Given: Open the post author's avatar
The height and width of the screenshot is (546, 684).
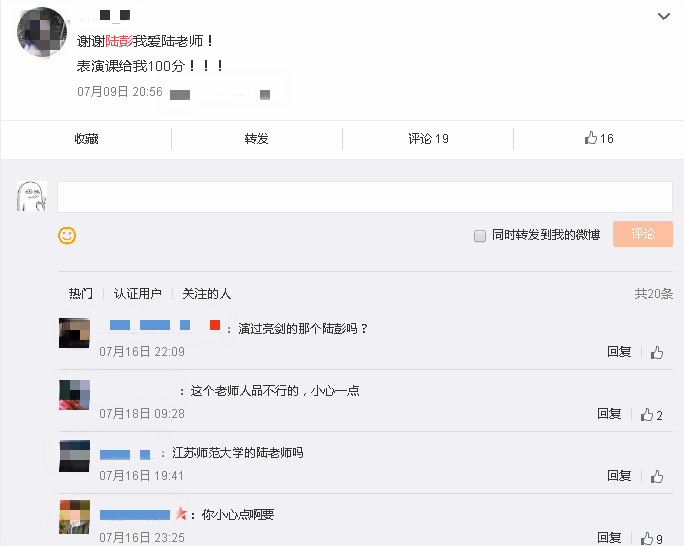Looking at the screenshot, I should (x=42, y=32).
